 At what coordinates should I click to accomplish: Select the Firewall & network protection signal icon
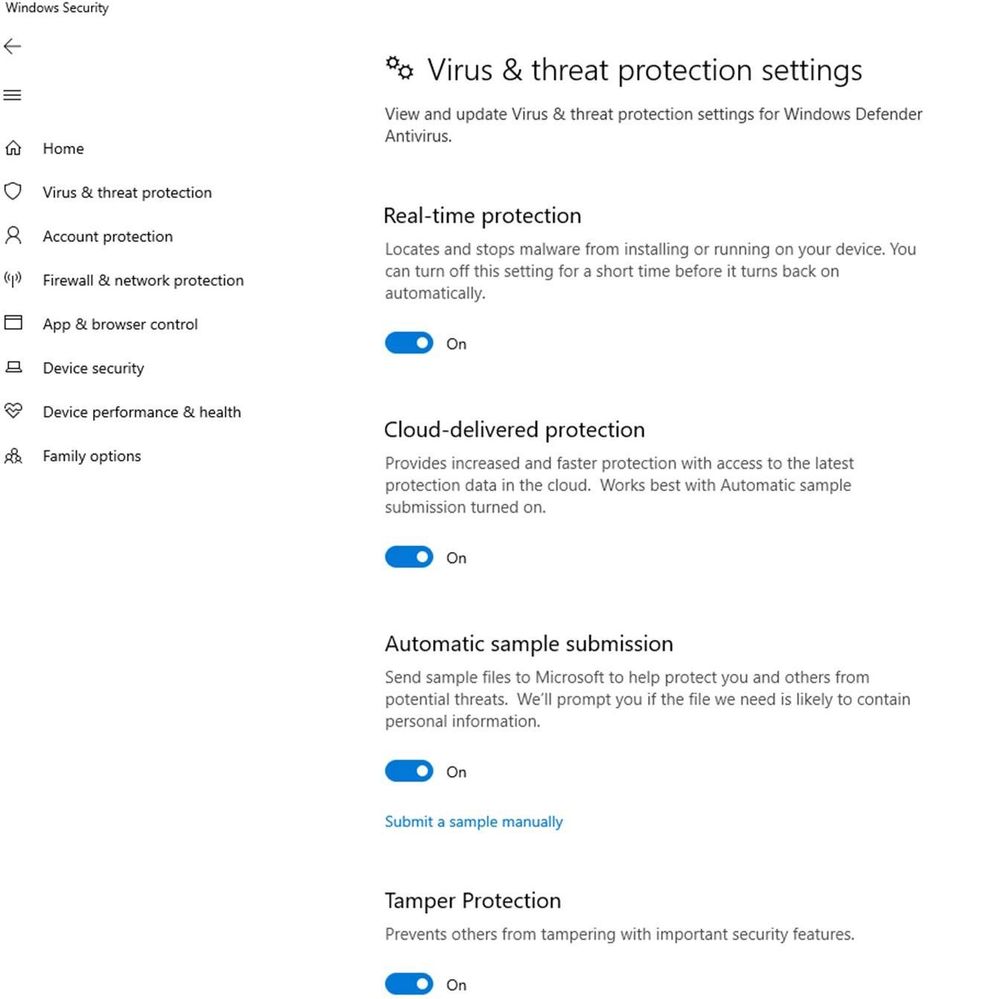coord(14,280)
